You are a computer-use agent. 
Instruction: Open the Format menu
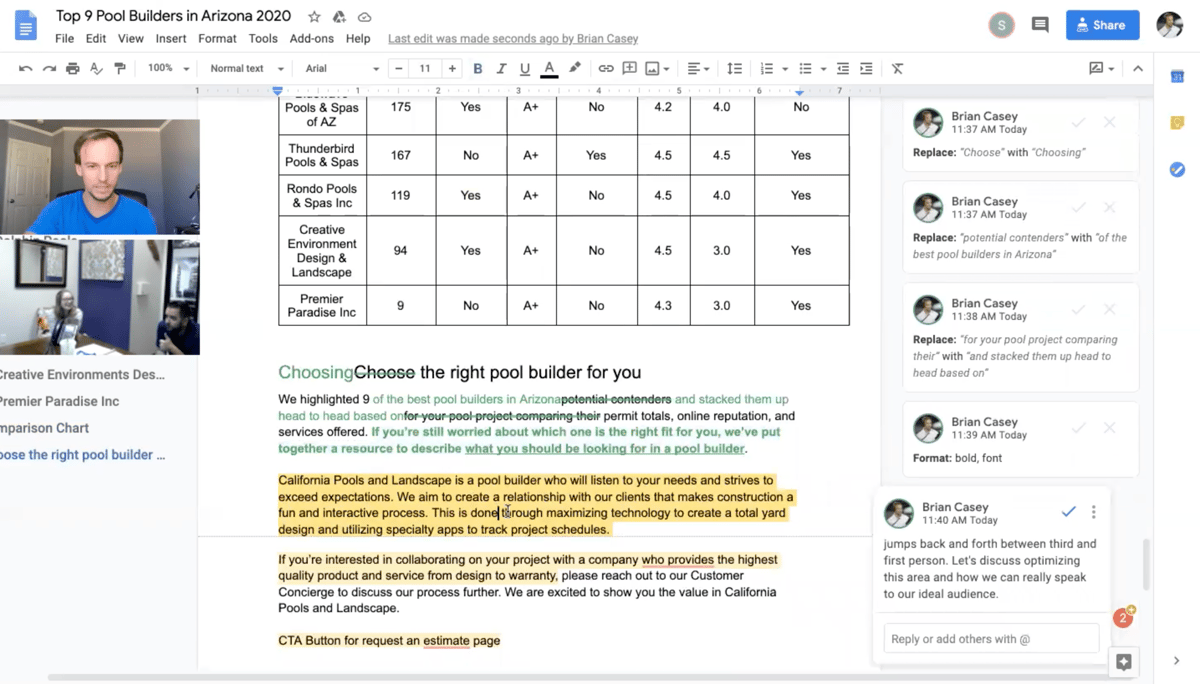click(217, 39)
